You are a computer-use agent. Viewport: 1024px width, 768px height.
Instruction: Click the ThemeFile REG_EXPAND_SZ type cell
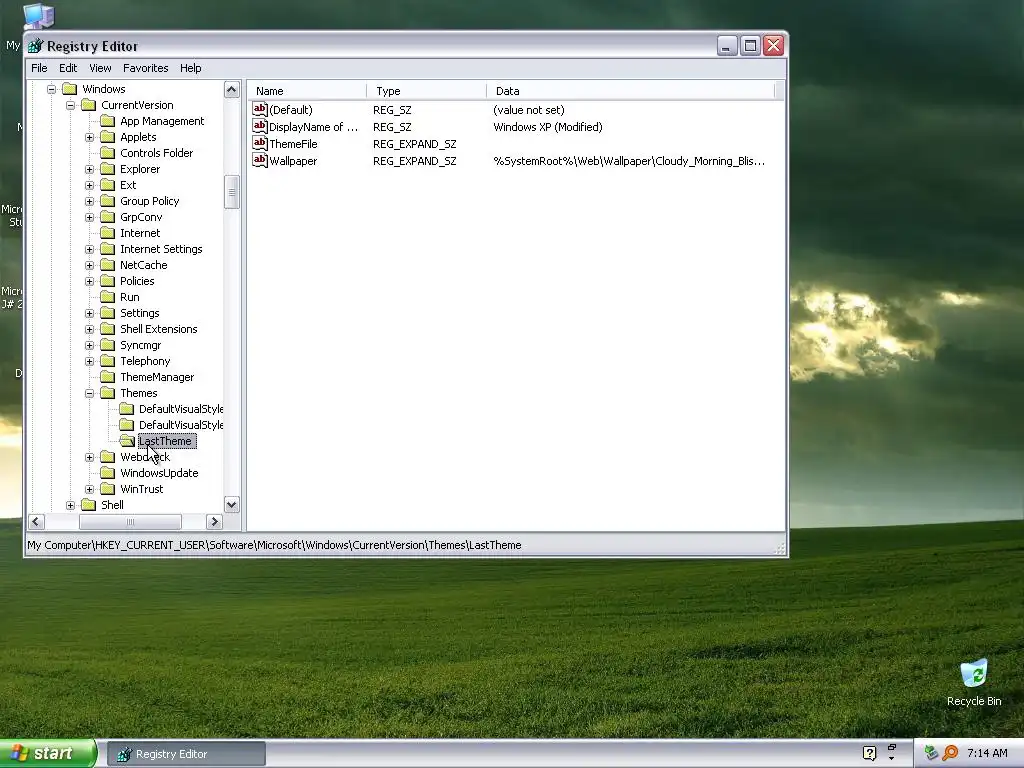(415, 144)
